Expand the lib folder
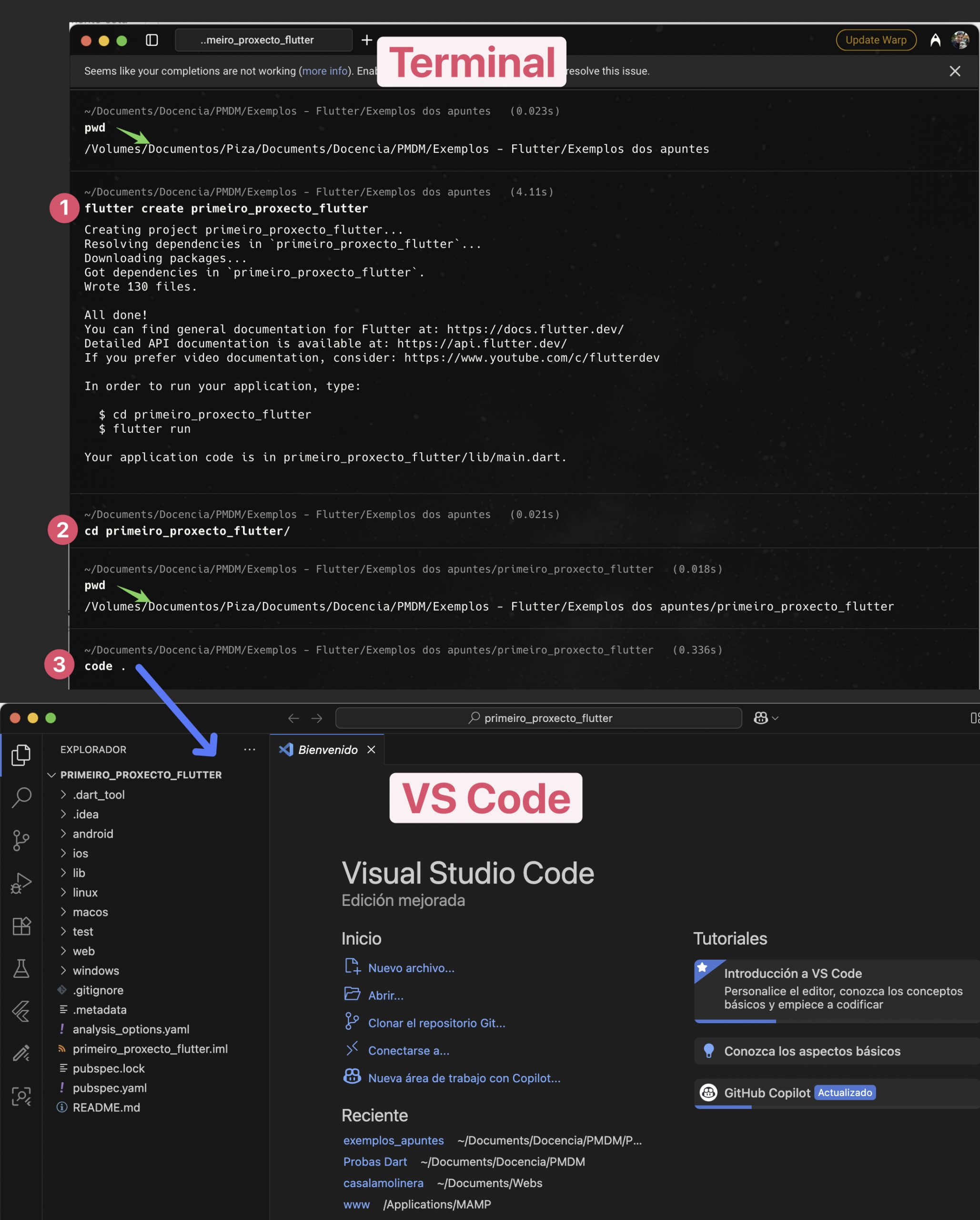This screenshot has width=980, height=1220. pyautogui.click(x=79, y=873)
